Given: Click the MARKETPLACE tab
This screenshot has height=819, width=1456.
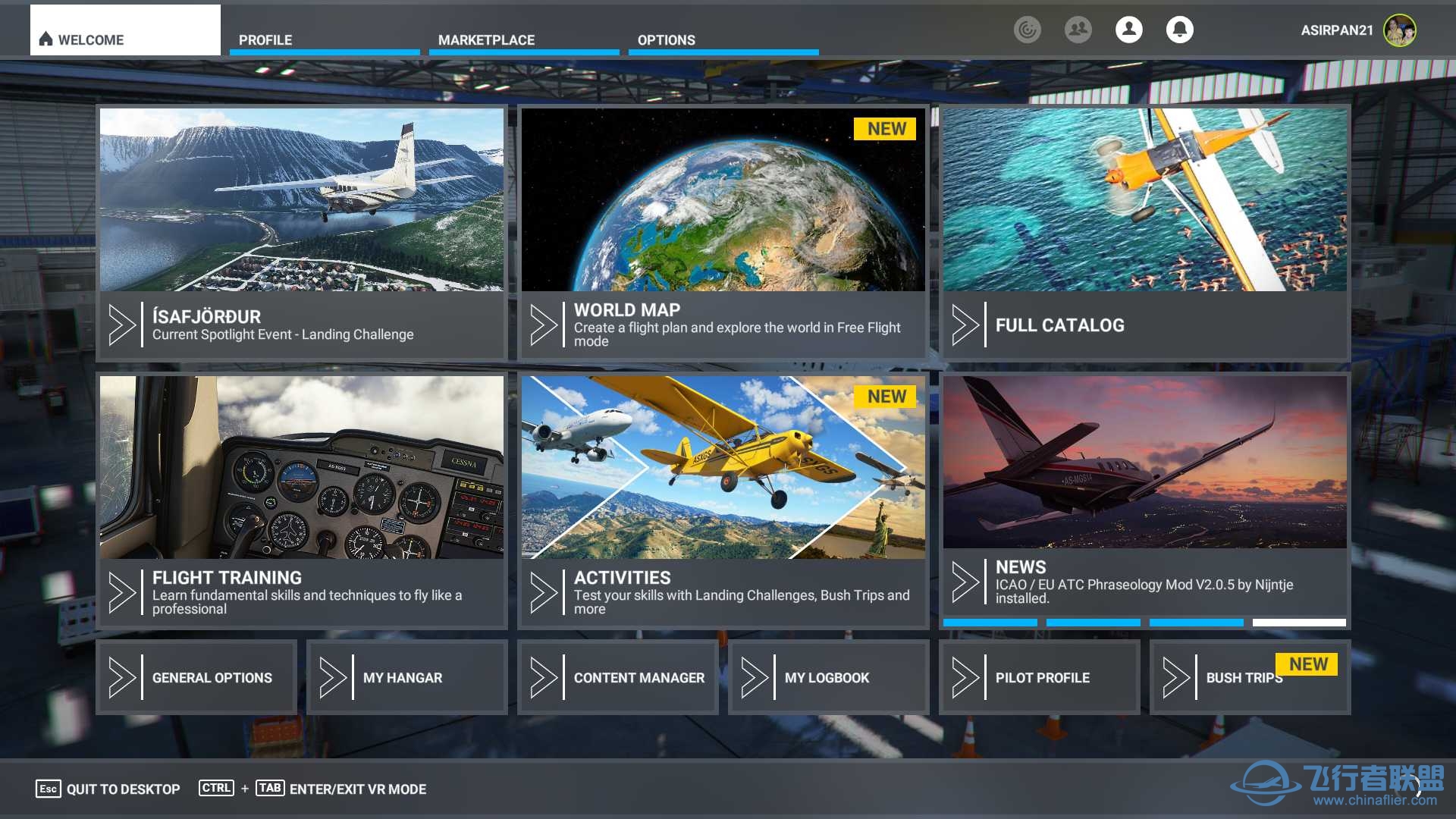Looking at the screenshot, I should tap(487, 39).
